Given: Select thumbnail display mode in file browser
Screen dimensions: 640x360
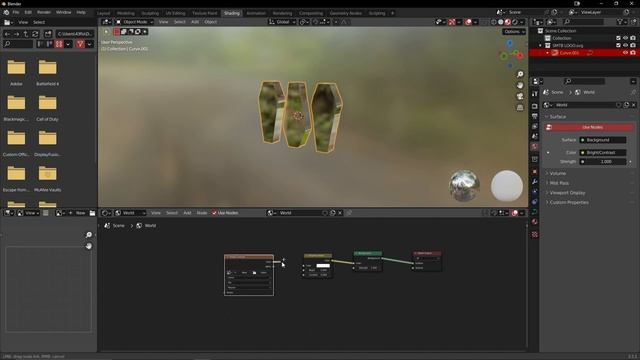Looking at the screenshot, I should [59, 44].
